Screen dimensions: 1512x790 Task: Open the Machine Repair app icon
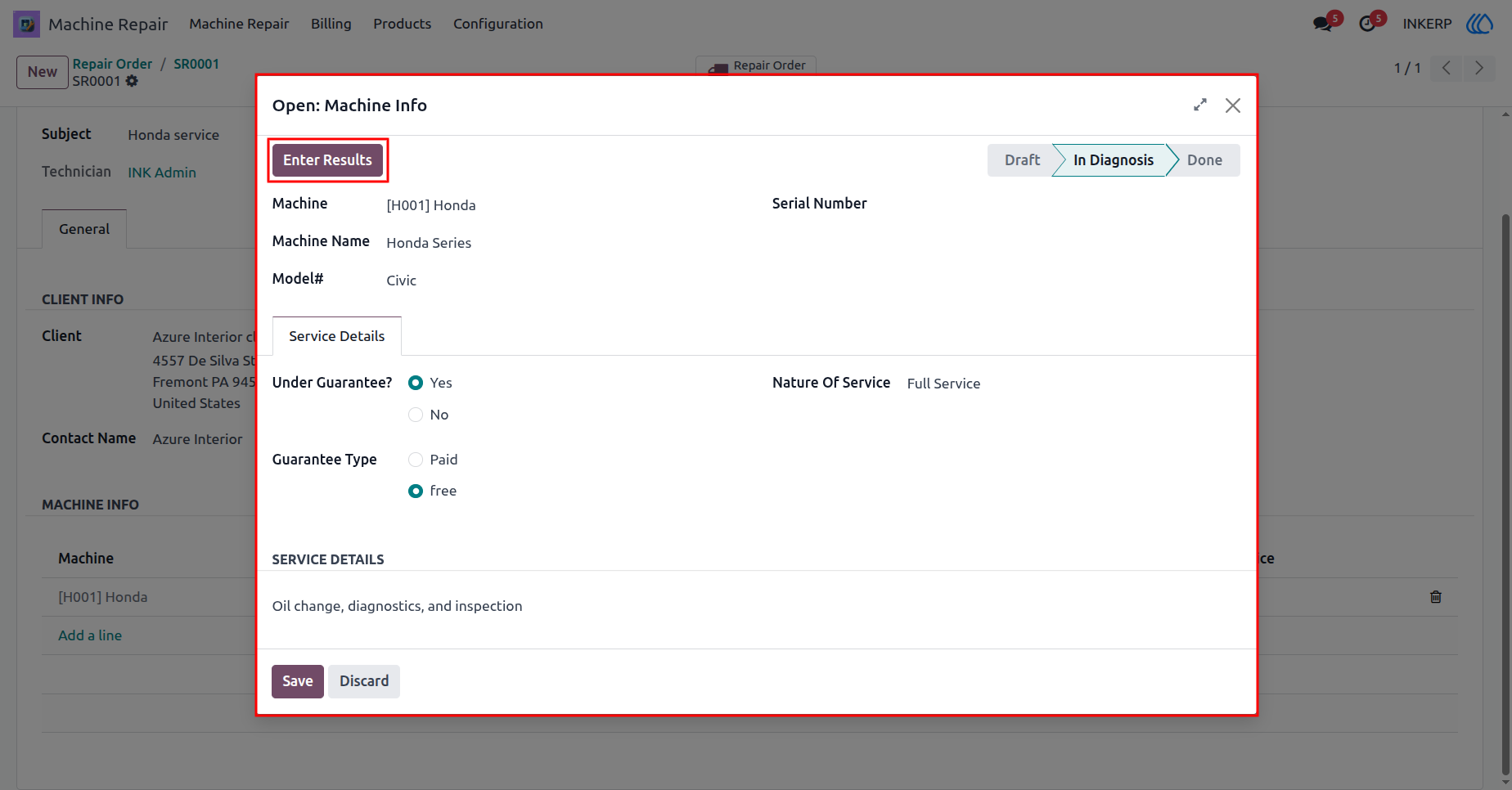(26, 24)
